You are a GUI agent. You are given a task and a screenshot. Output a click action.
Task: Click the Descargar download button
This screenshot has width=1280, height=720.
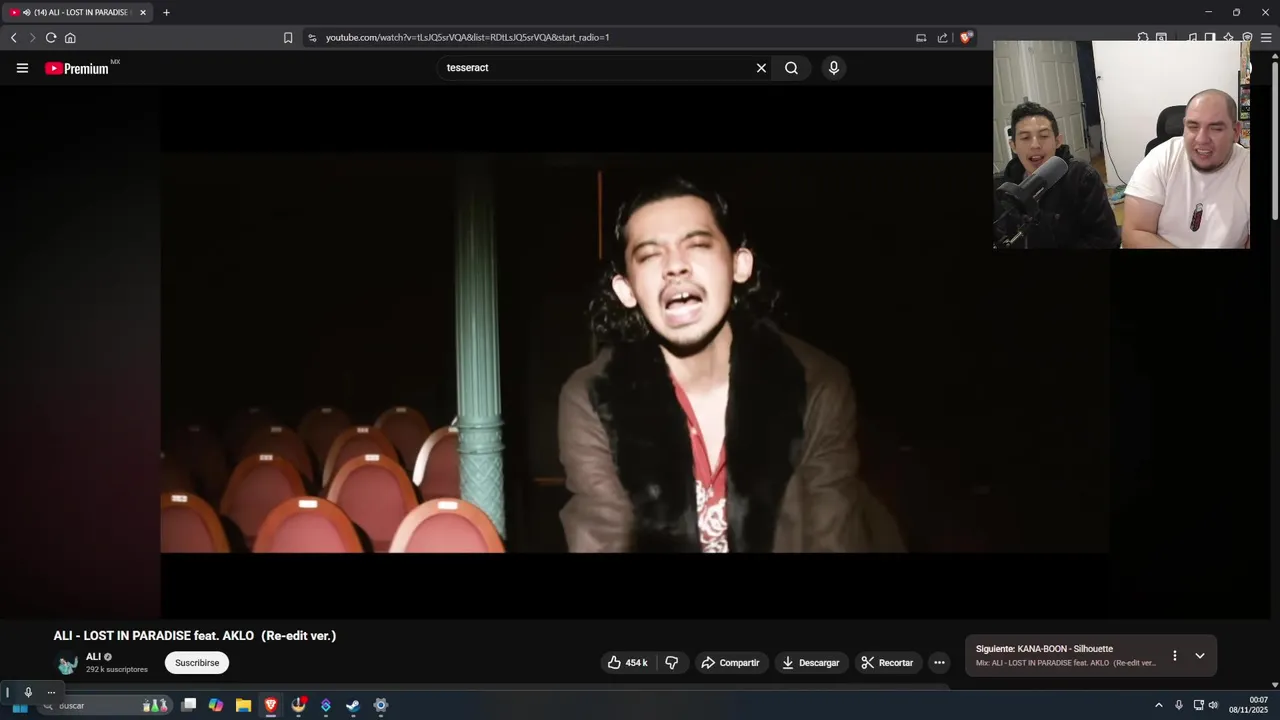(x=811, y=663)
